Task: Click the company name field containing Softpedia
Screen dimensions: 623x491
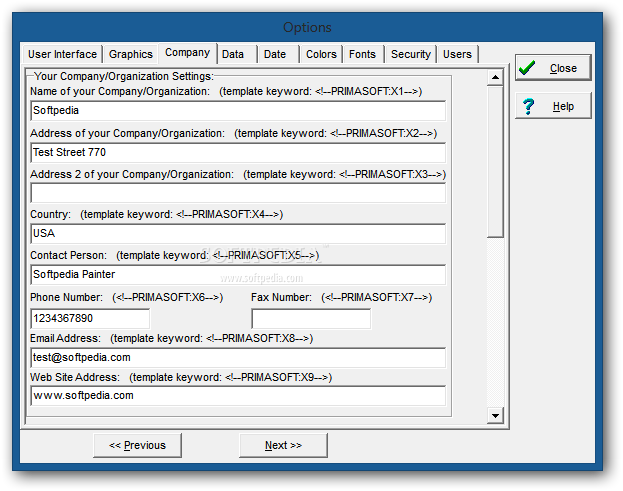Action: (238, 110)
